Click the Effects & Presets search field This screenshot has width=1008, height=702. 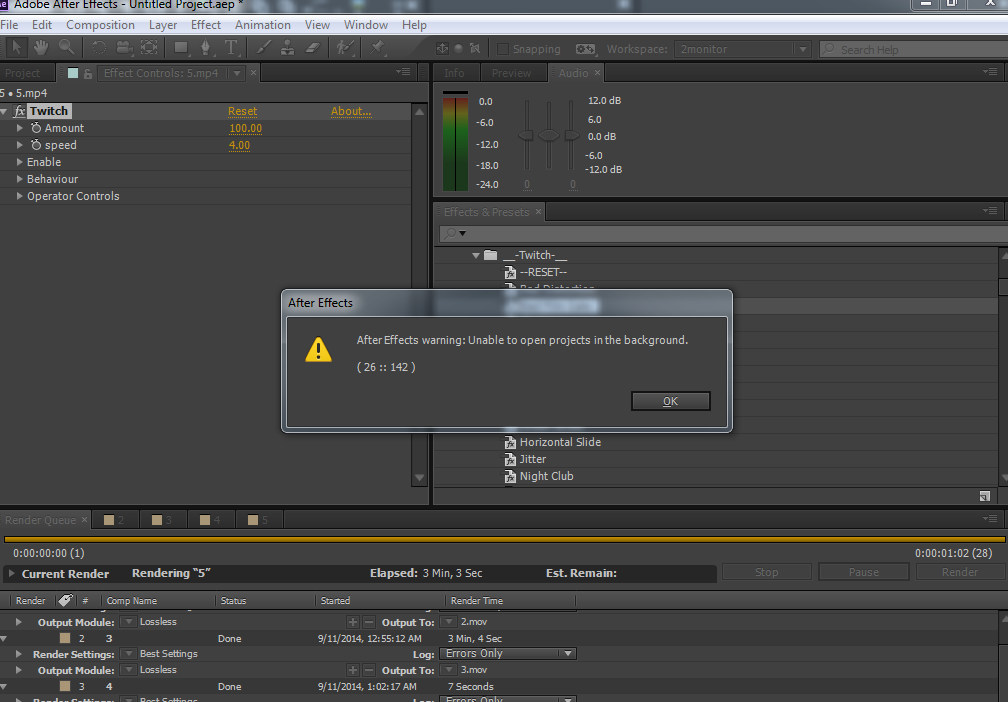(723, 233)
